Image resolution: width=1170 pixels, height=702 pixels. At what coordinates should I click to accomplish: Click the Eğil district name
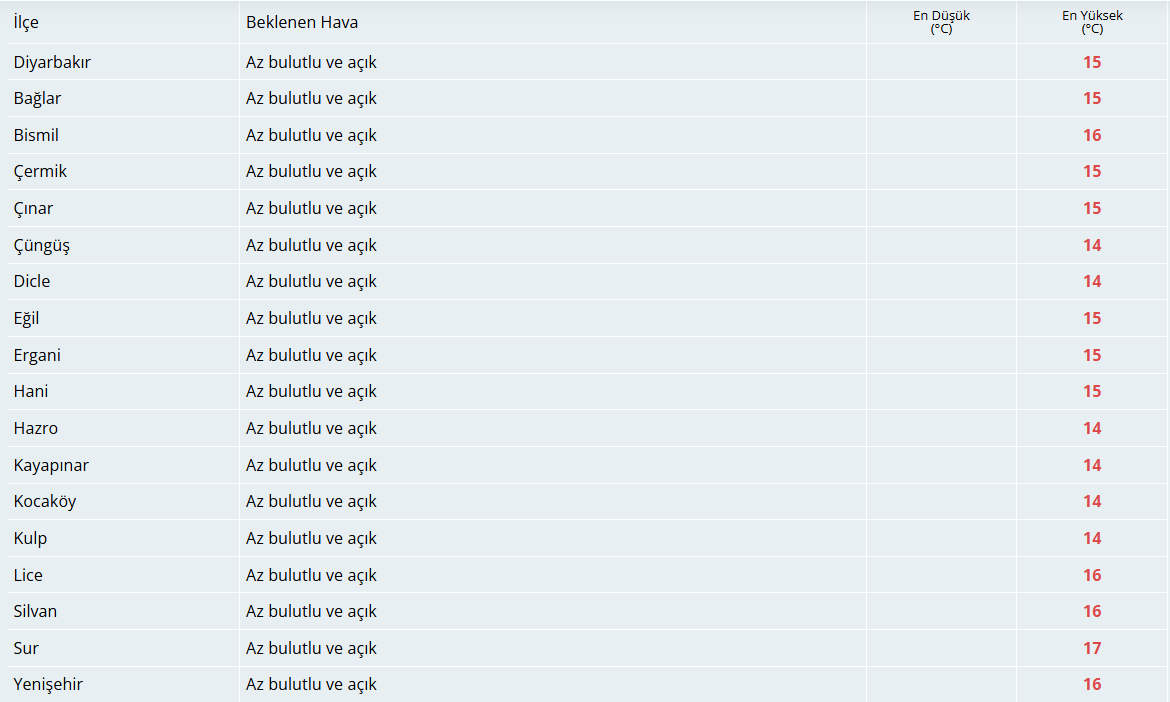coord(26,319)
